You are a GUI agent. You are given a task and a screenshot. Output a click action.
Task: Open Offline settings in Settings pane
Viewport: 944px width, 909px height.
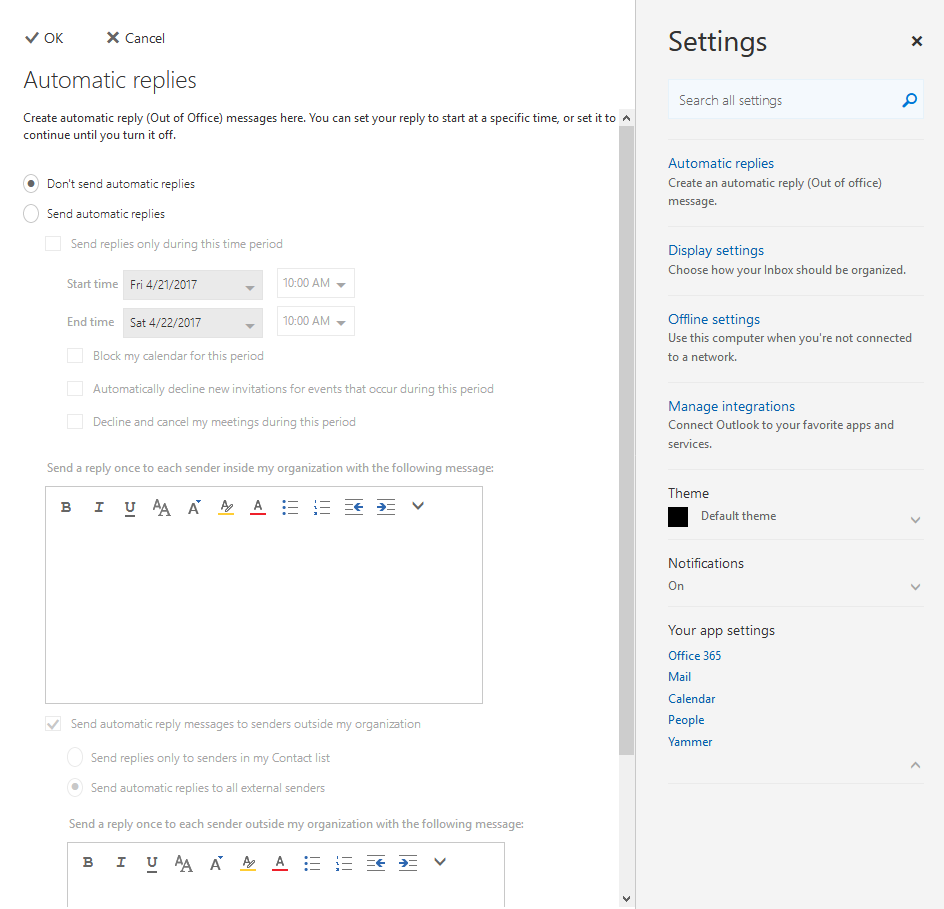click(x=714, y=319)
